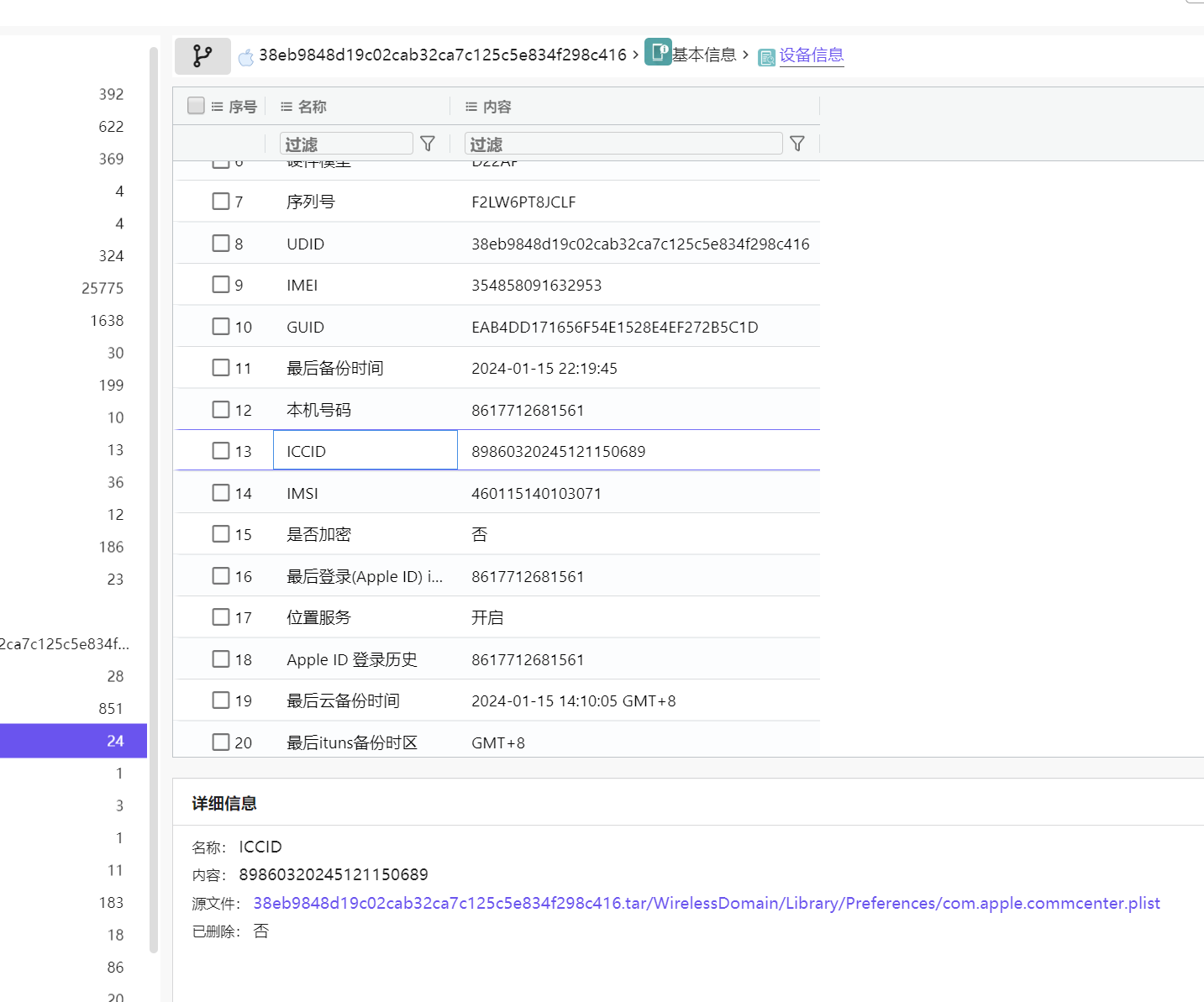The image size is (1204, 1002).
Task: Select the sidebar item with count 183
Action: 111,903
